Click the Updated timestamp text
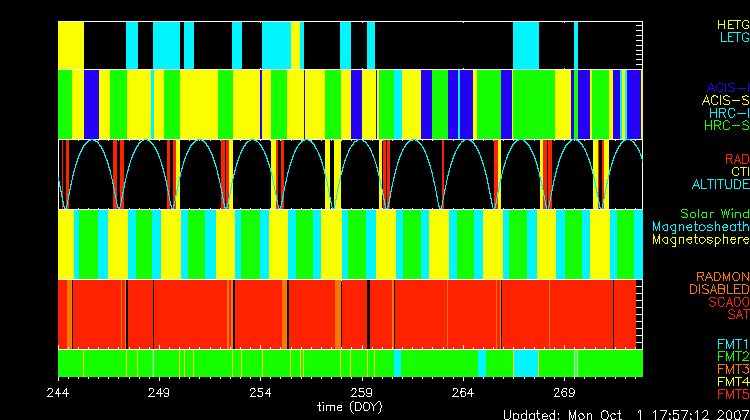This screenshot has height=420, width=750. [625, 414]
